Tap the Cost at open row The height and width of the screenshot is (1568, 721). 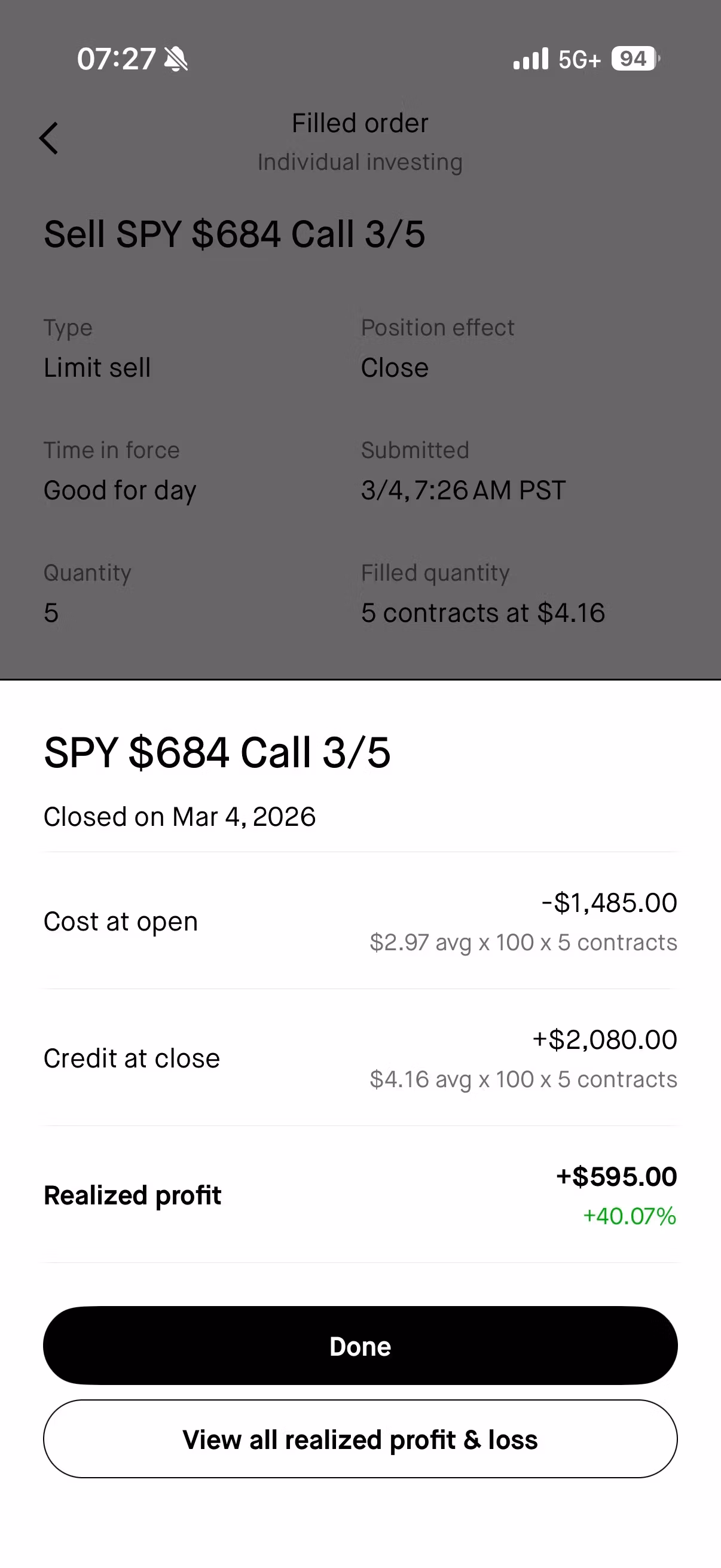click(x=360, y=922)
